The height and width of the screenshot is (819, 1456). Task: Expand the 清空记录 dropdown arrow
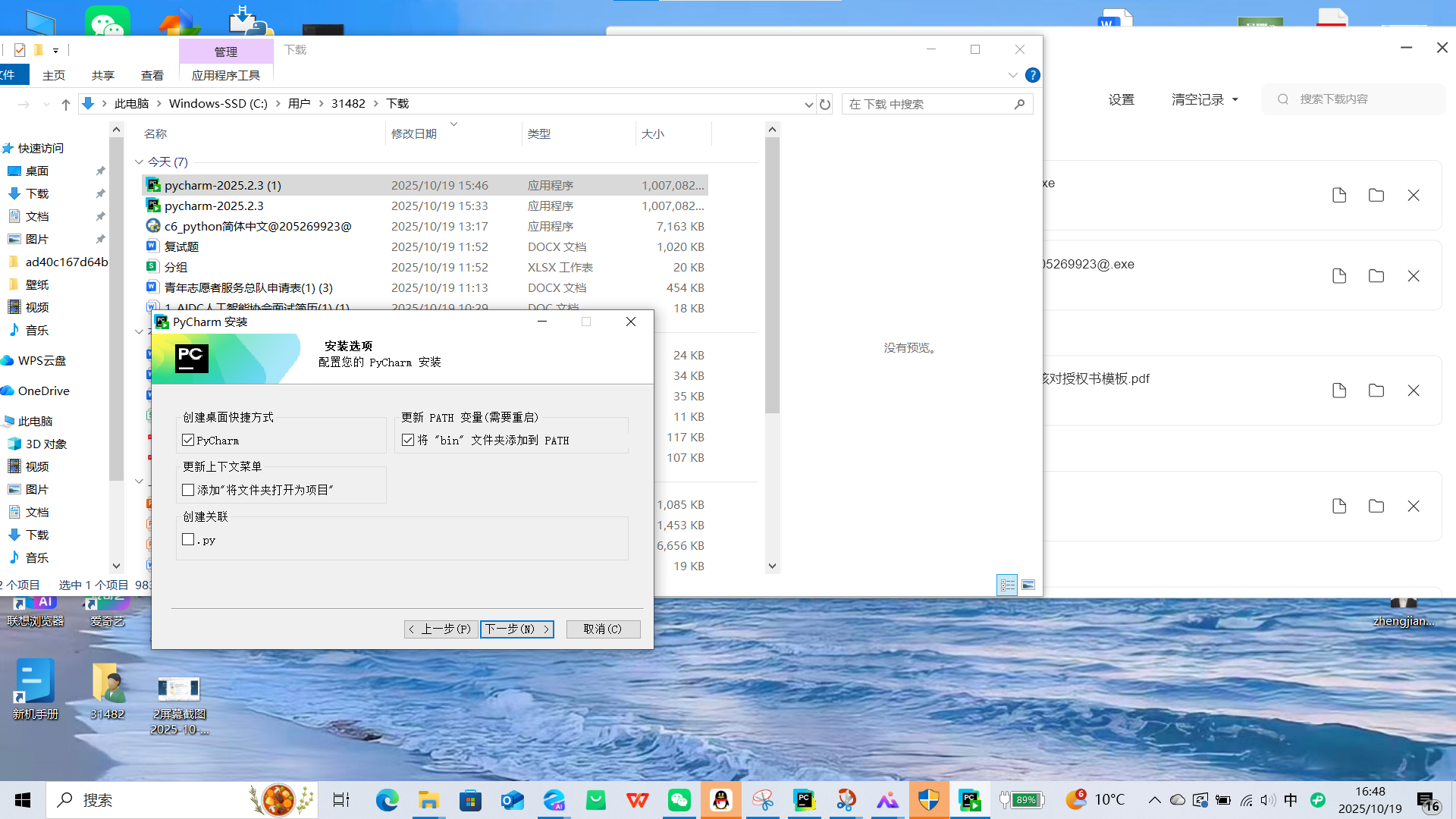1235,99
